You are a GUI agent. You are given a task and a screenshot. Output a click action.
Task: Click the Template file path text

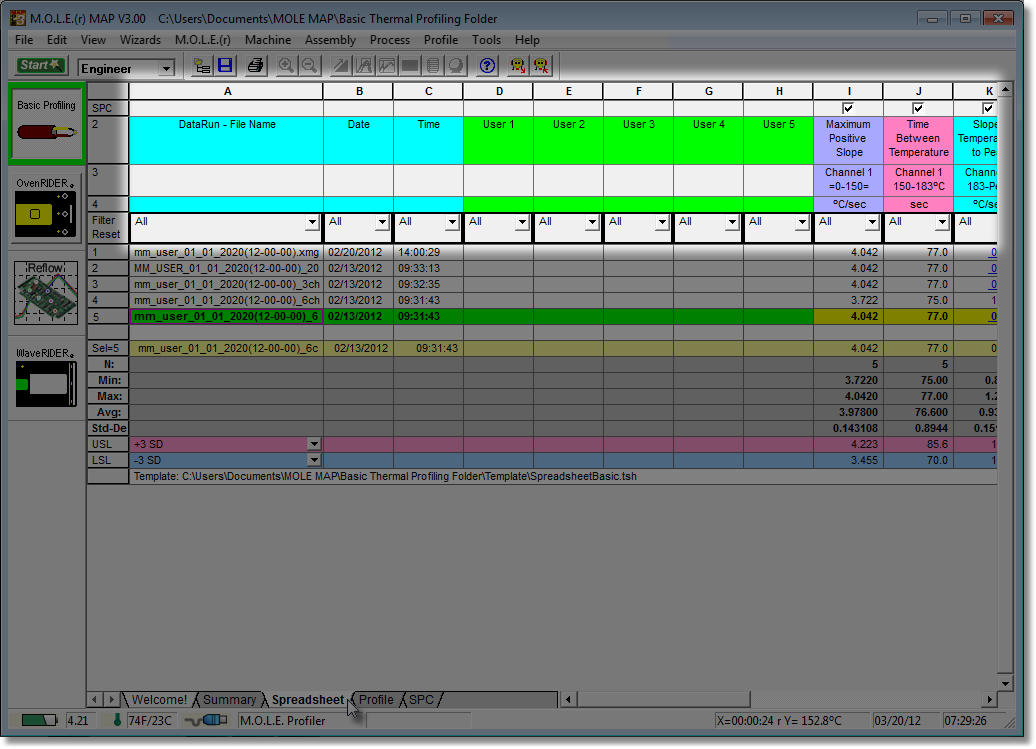[x=385, y=476]
